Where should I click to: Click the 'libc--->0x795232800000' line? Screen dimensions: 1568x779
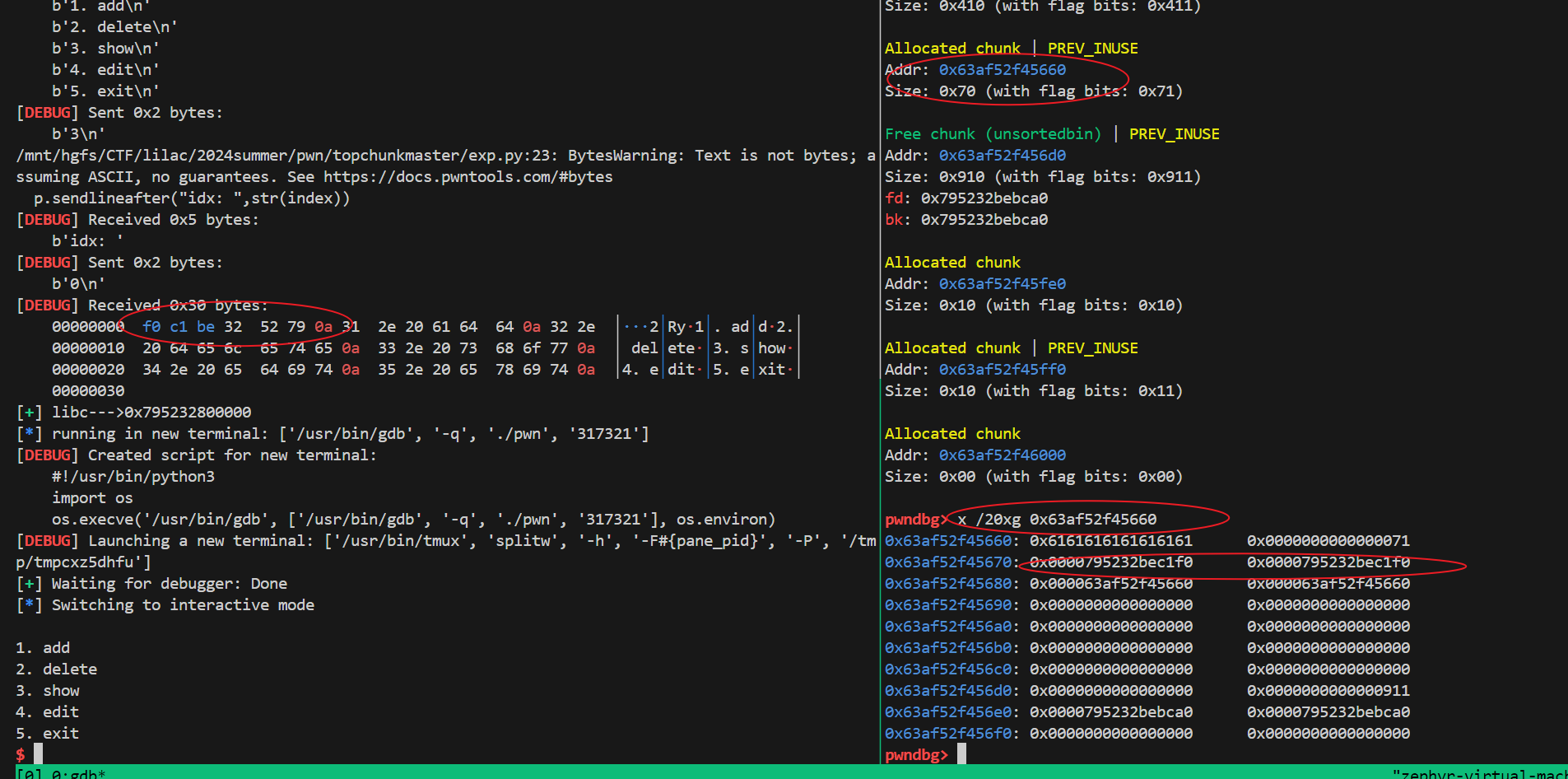tap(151, 413)
